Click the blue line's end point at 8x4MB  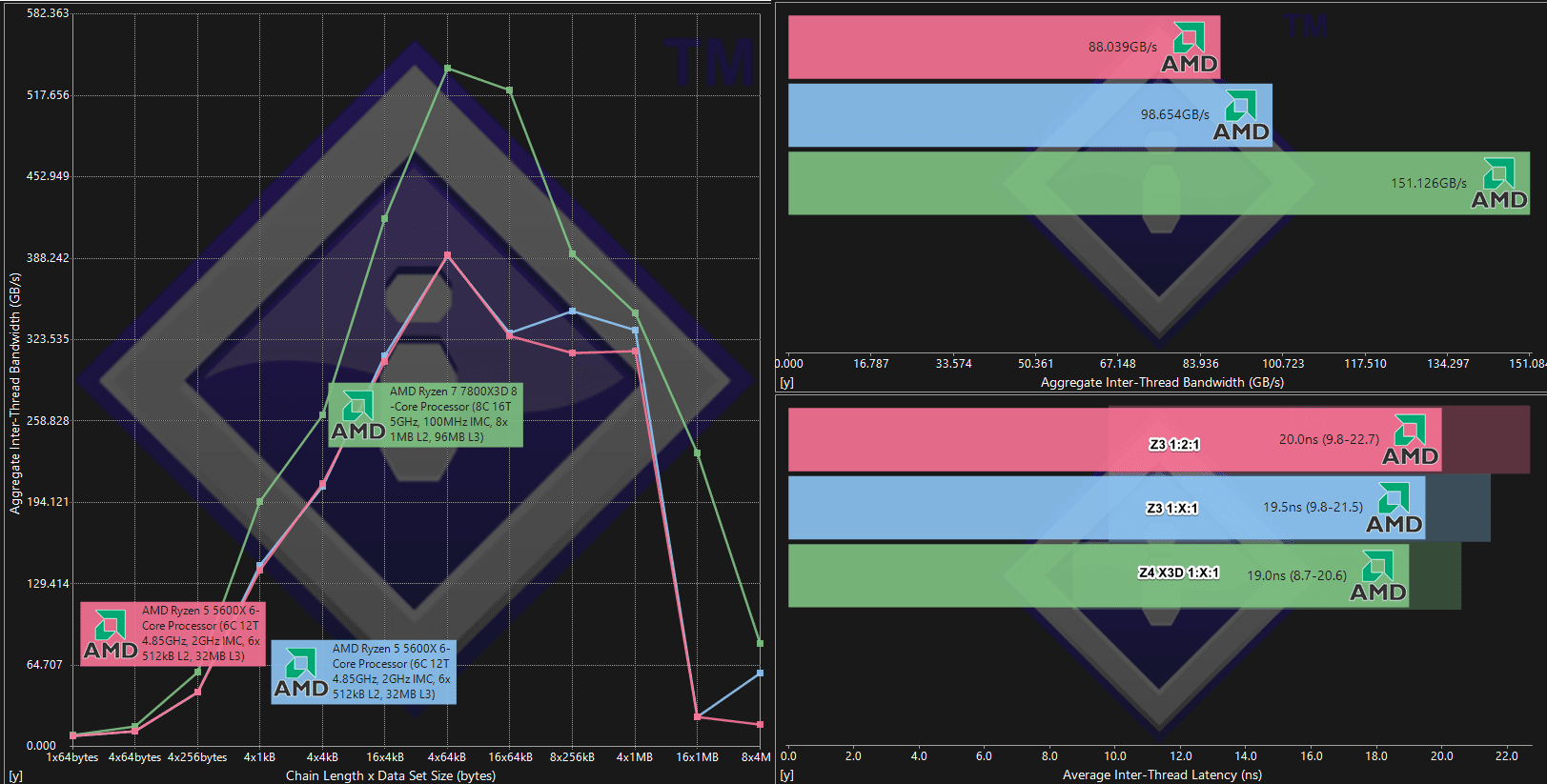pyautogui.click(x=760, y=673)
